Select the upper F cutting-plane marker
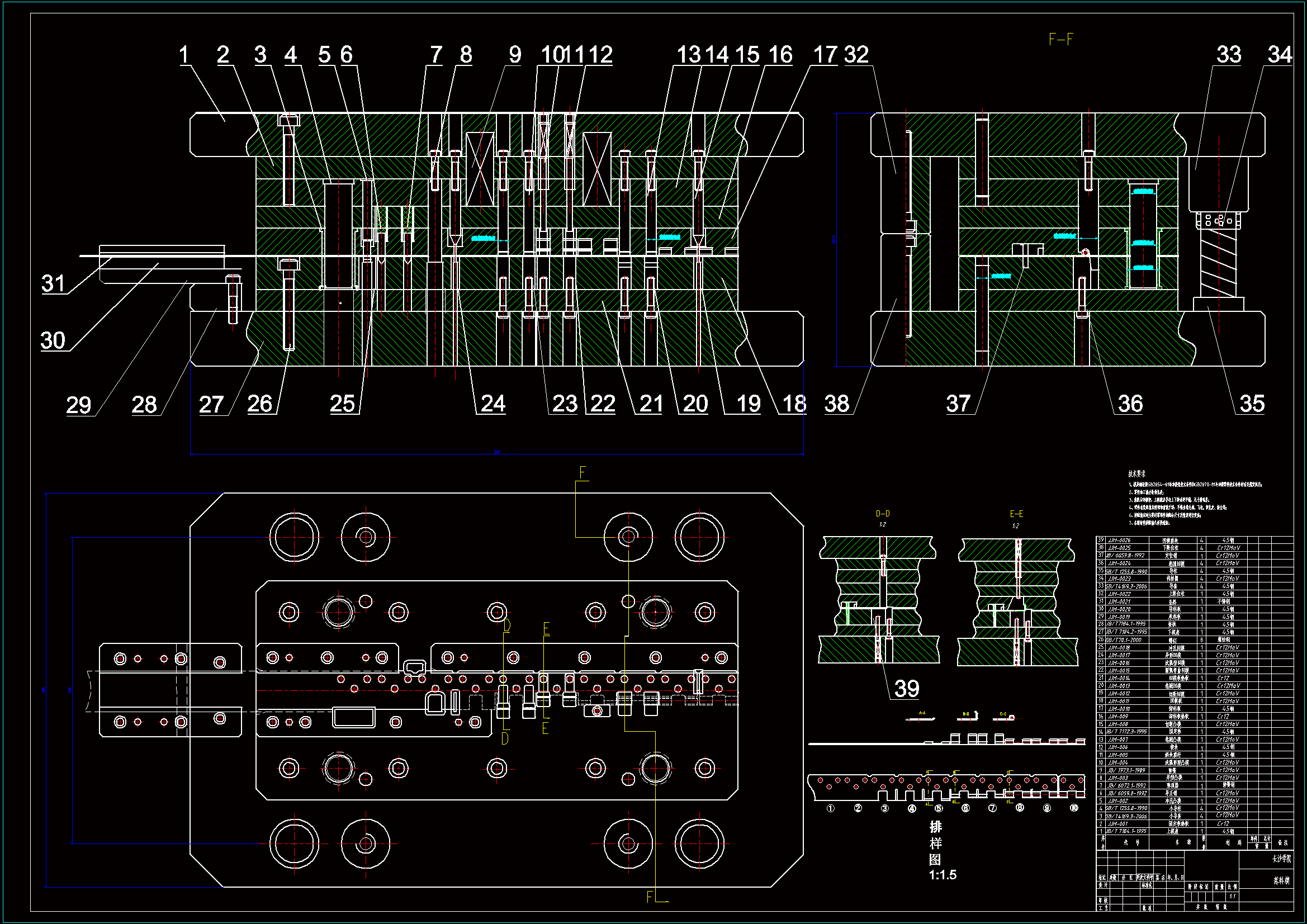The image size is (1307, 924). pos(583,472)
